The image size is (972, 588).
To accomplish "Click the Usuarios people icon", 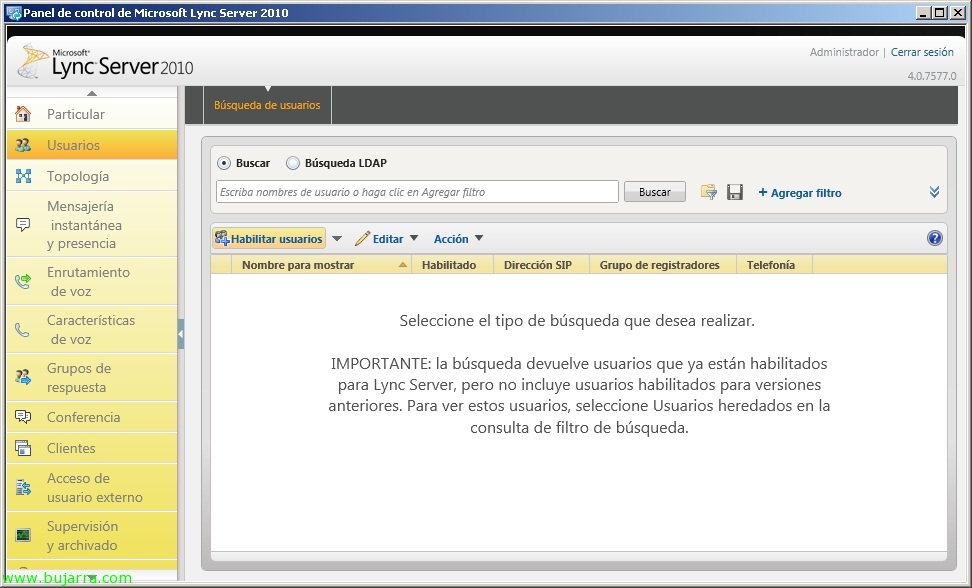I will (23, 145).
